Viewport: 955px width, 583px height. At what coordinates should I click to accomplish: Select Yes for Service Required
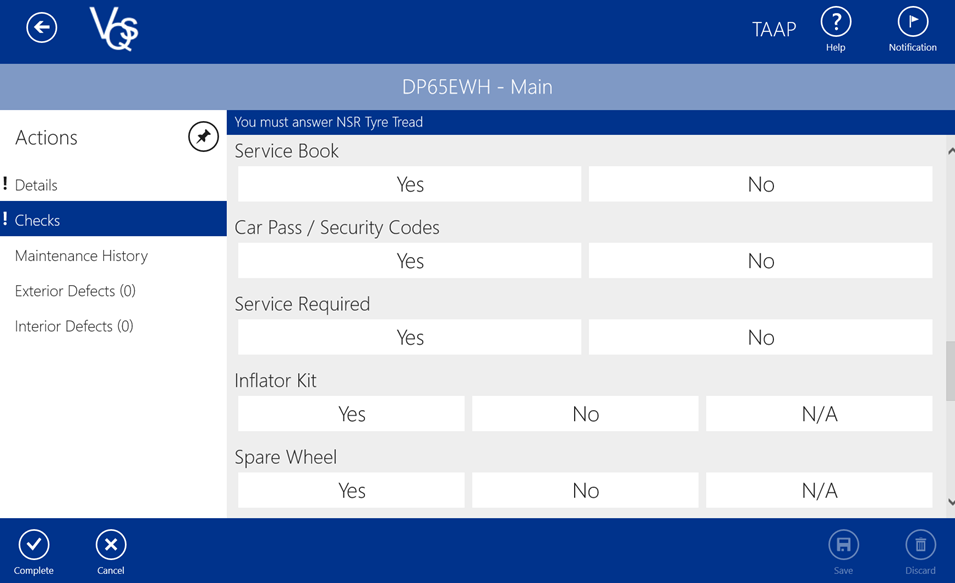click(x=409, y=338)
